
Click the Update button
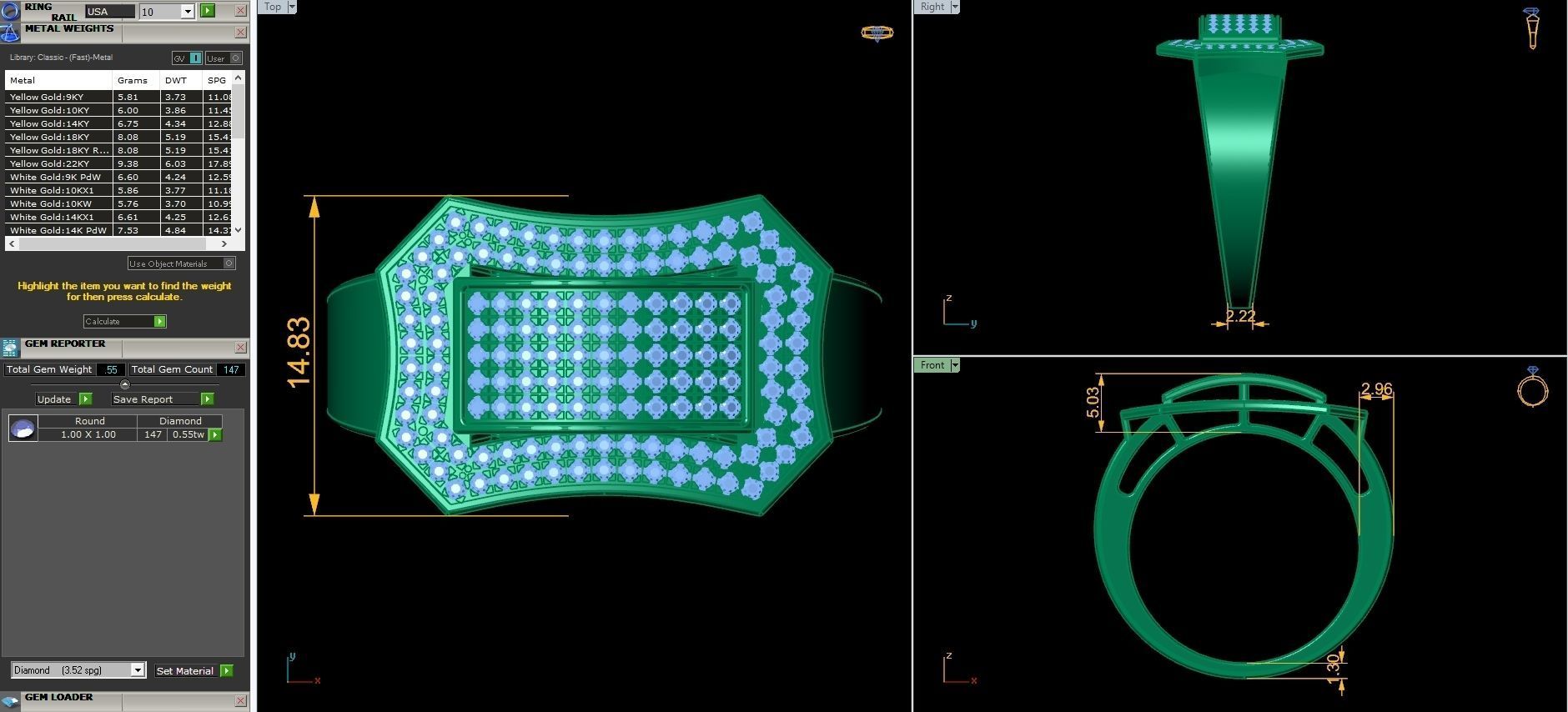point(54,399)
